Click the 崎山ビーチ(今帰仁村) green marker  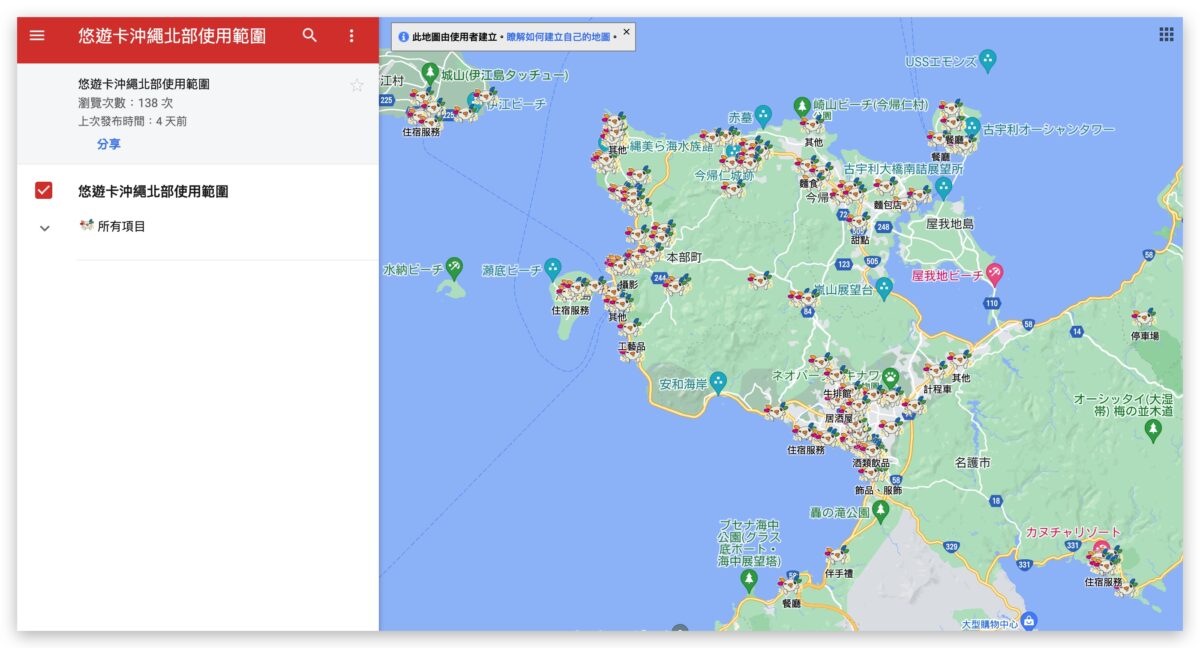click(801, 105)
